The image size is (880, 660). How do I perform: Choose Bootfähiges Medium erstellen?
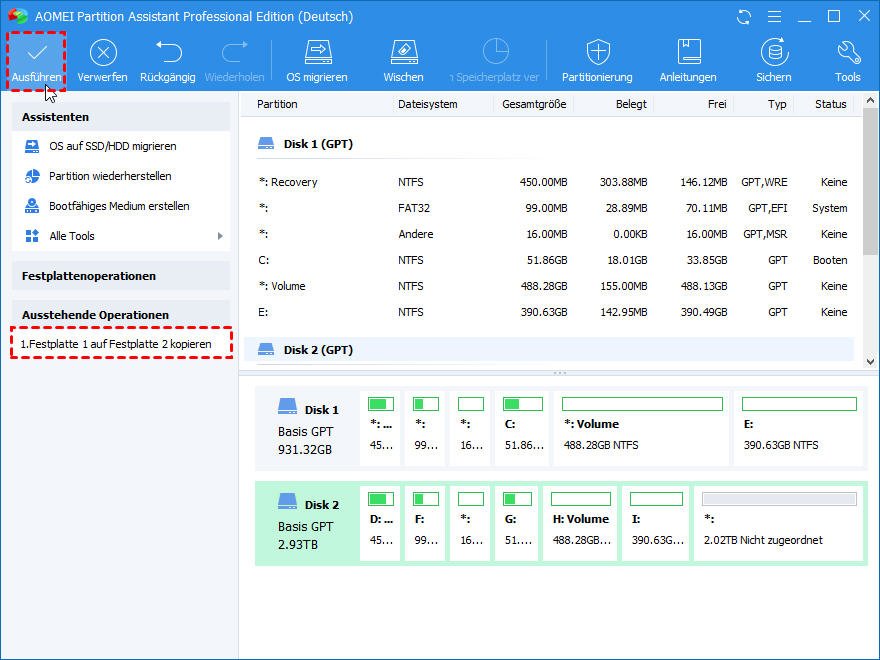click(x=119, y=206)
